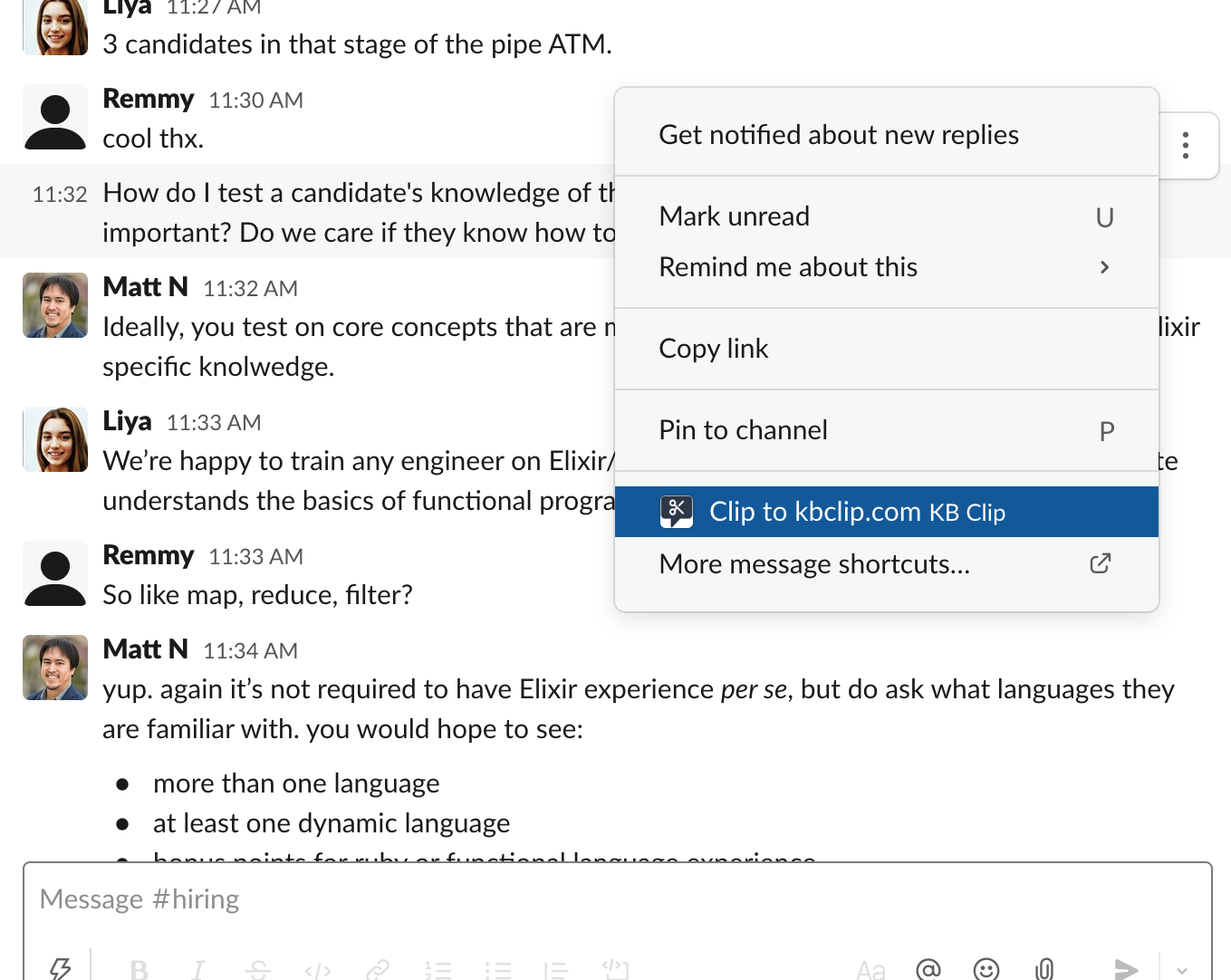The height and width of the screenshot is (980, 1231).
Task: Open the emoji picker
Action: tap(986, 969)
